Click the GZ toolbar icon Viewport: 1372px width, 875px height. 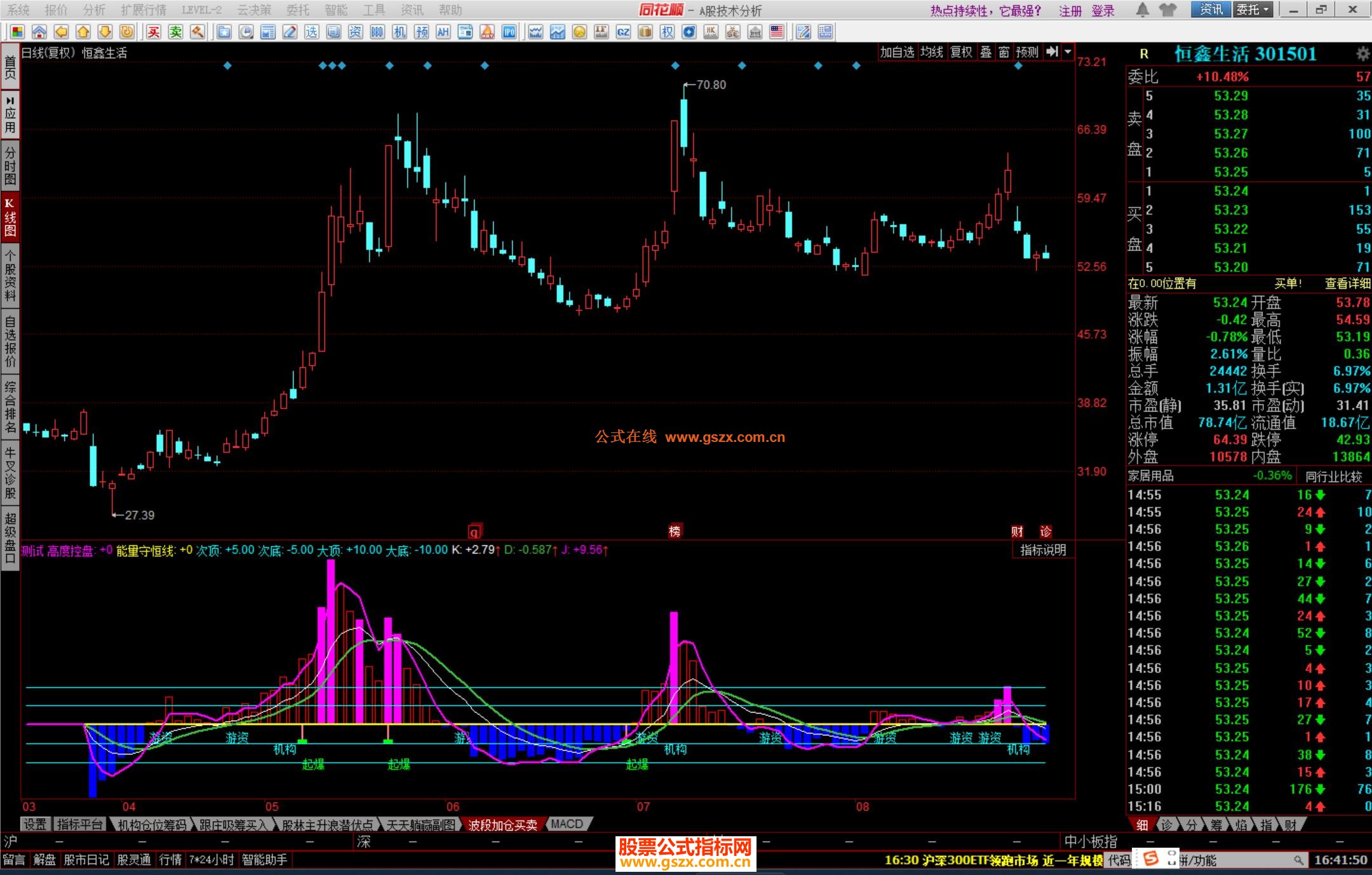pyautogui.click(x=623, y=32)
